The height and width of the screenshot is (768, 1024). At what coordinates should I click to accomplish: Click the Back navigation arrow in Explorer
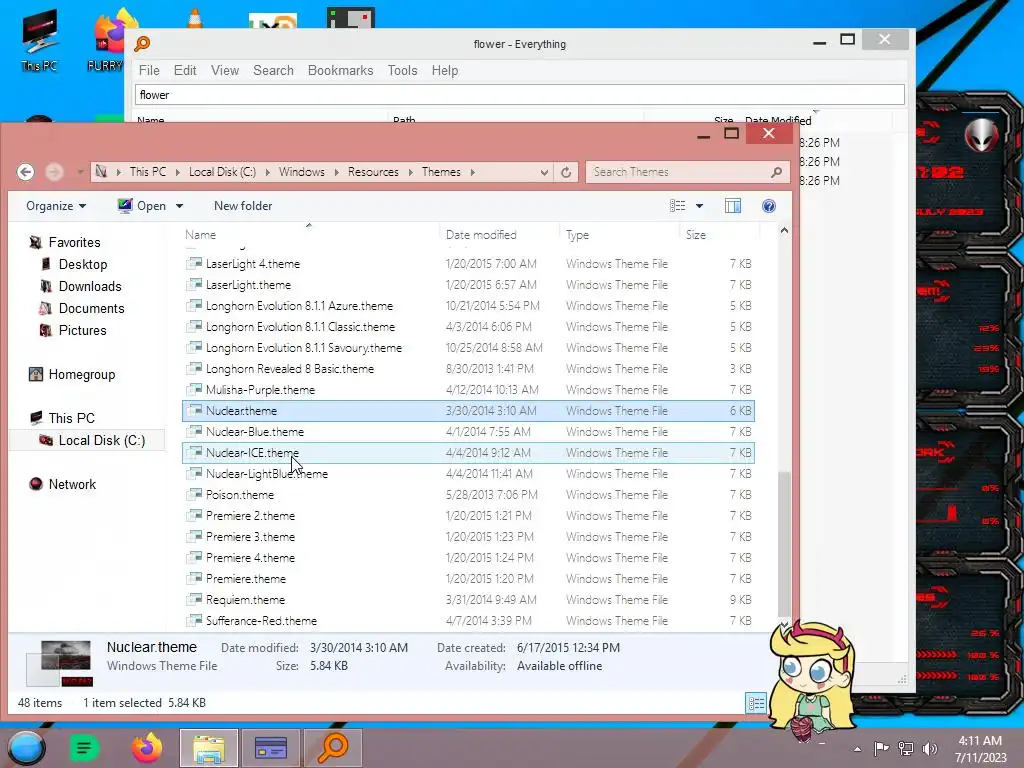pos(25,172)
